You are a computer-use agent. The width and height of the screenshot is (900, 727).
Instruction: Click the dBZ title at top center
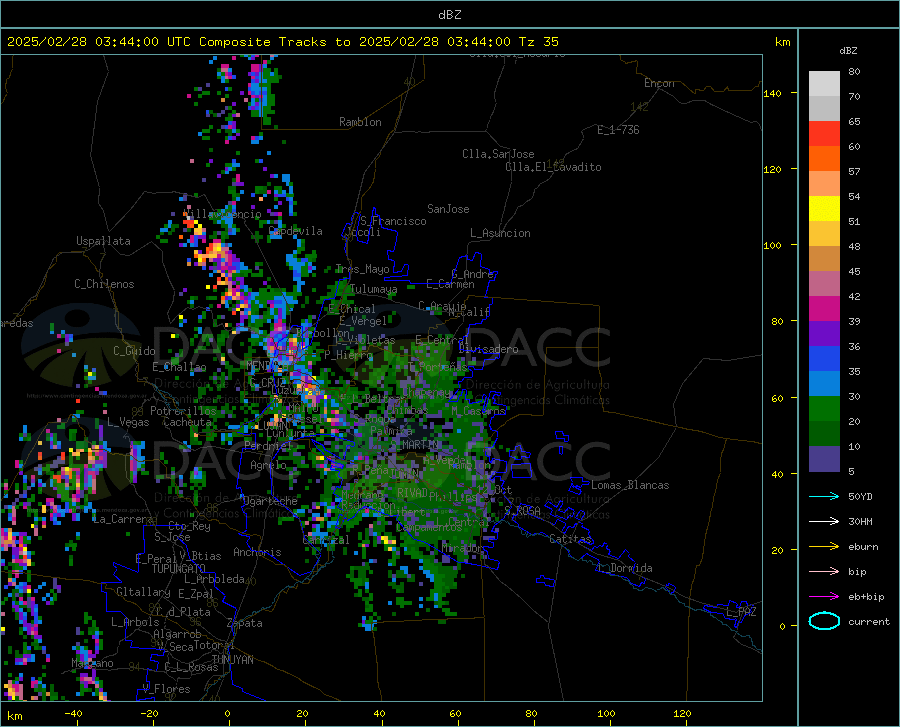coord(449,15)
